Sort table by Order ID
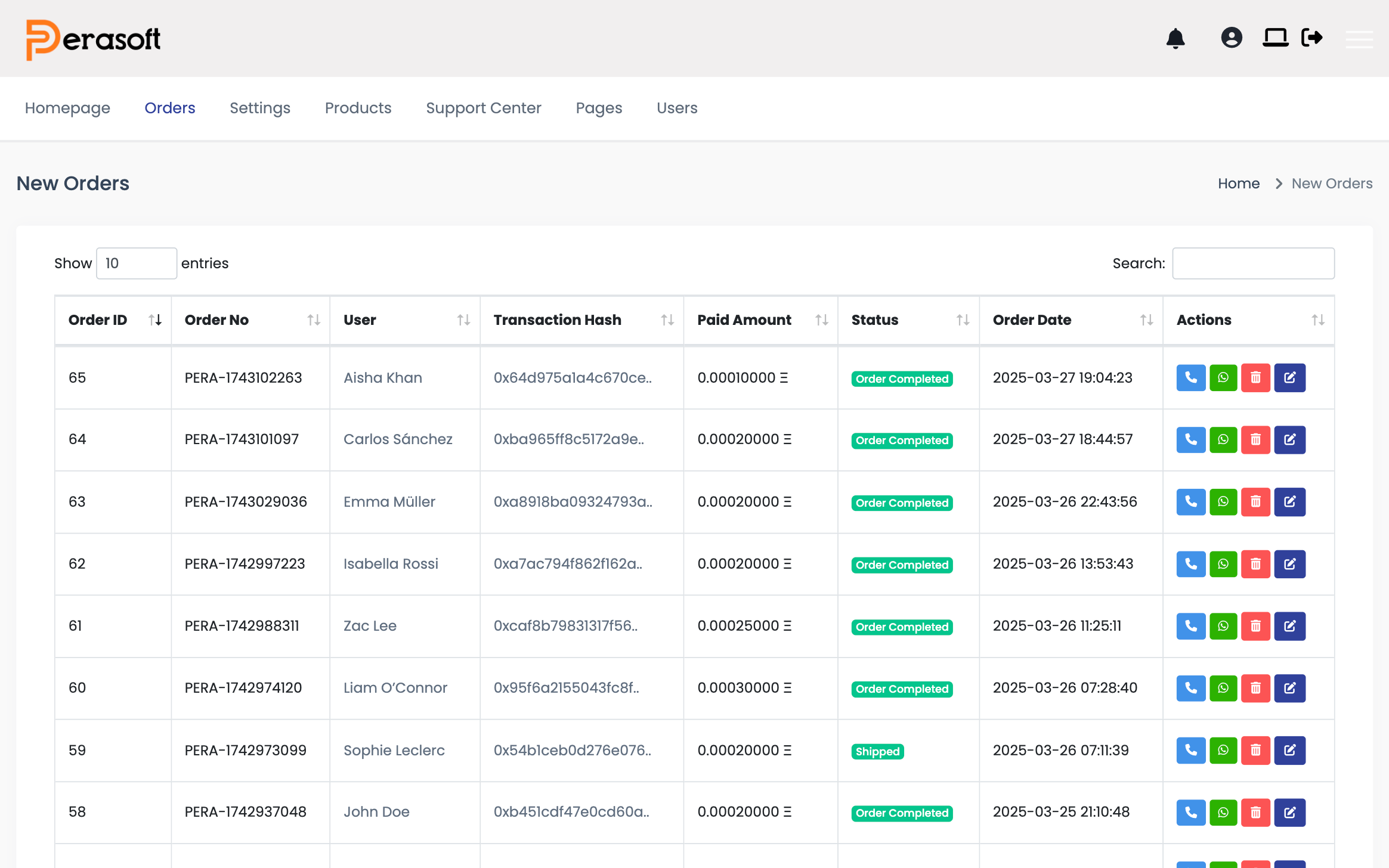Screen dimensions: 1389x868 coord(113,320)
